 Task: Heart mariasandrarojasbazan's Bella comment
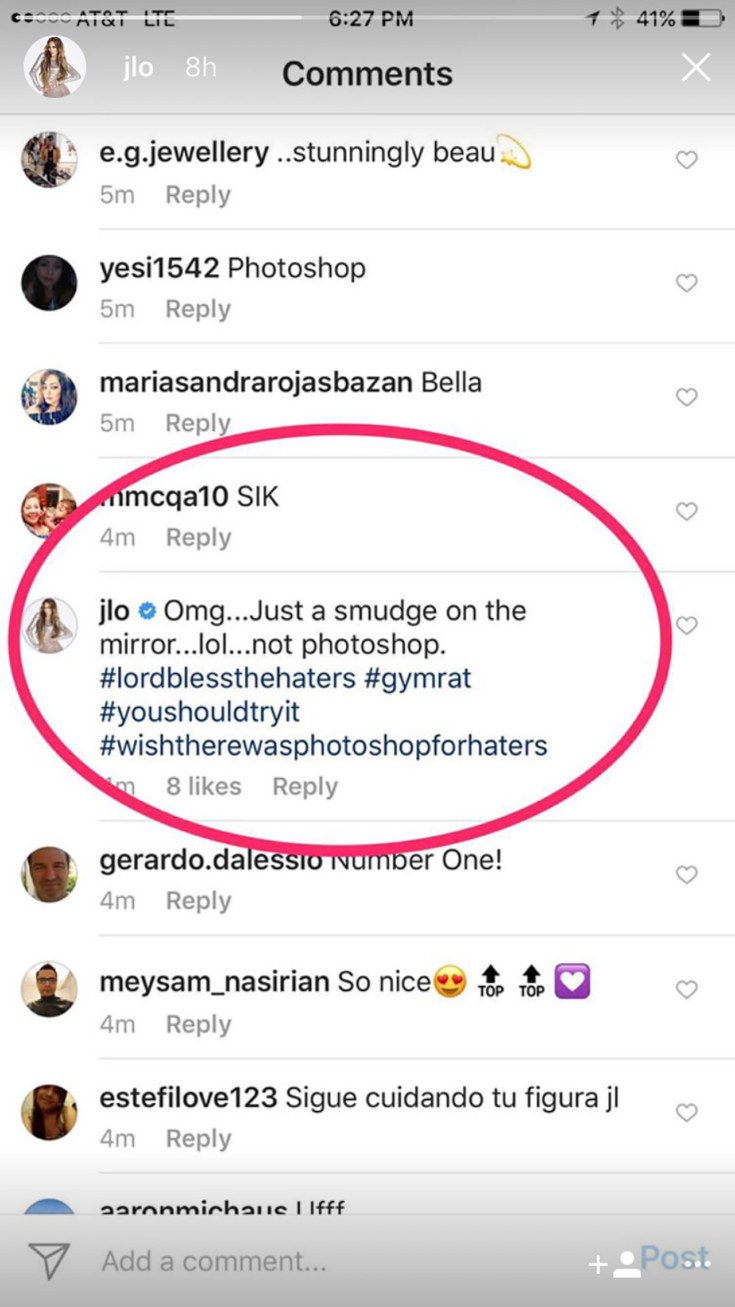coord(686,398)
